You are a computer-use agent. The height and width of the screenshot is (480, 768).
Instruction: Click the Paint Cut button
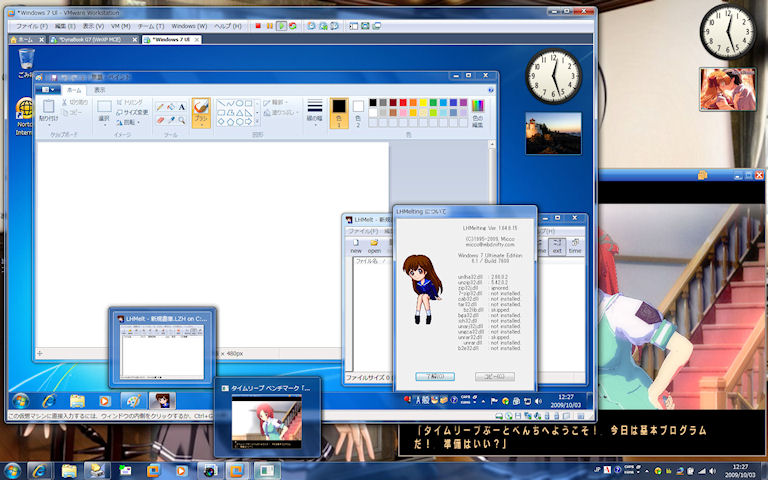click(75, 102)
